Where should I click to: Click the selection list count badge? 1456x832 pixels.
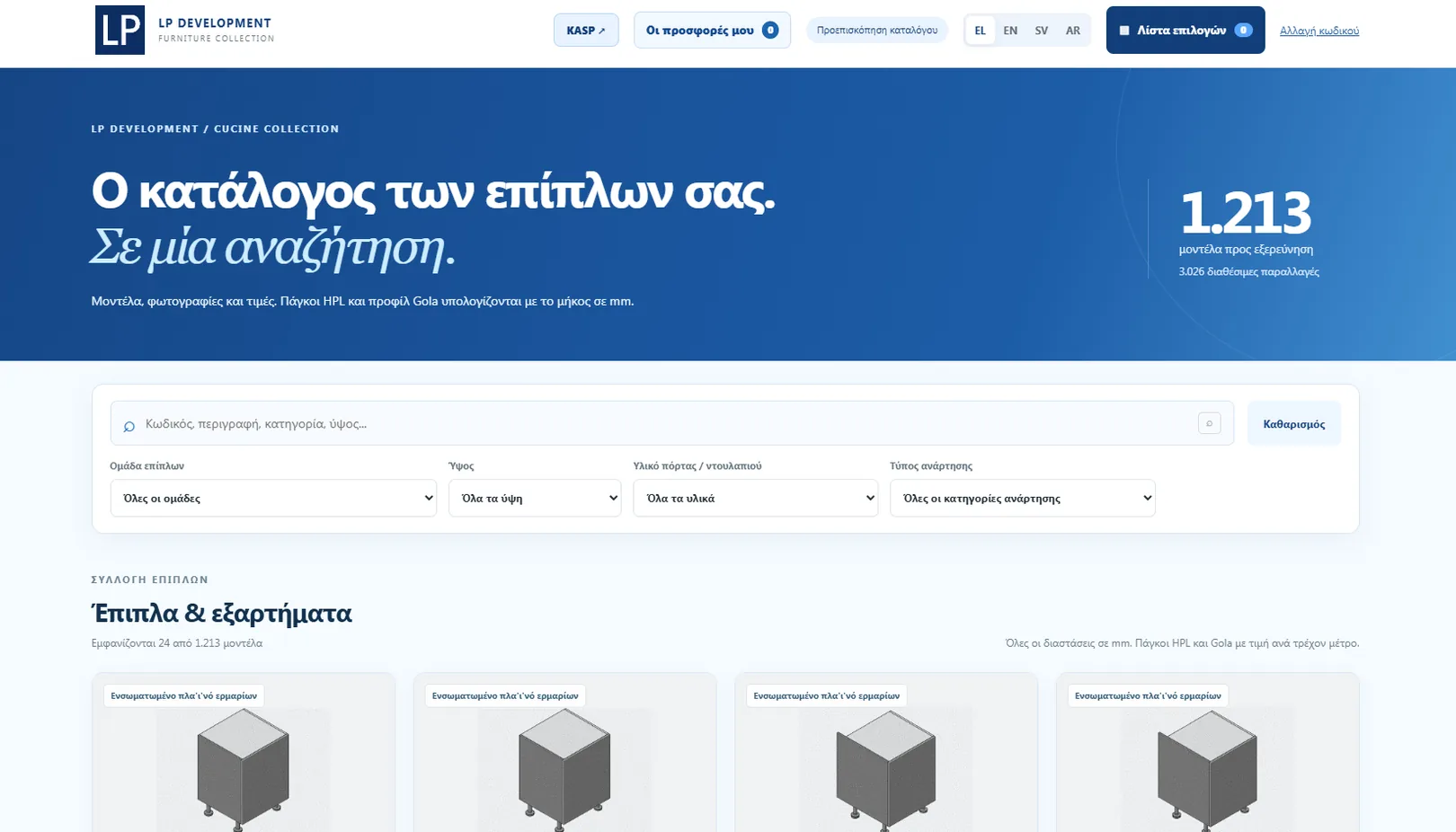tap(1243, 31)
